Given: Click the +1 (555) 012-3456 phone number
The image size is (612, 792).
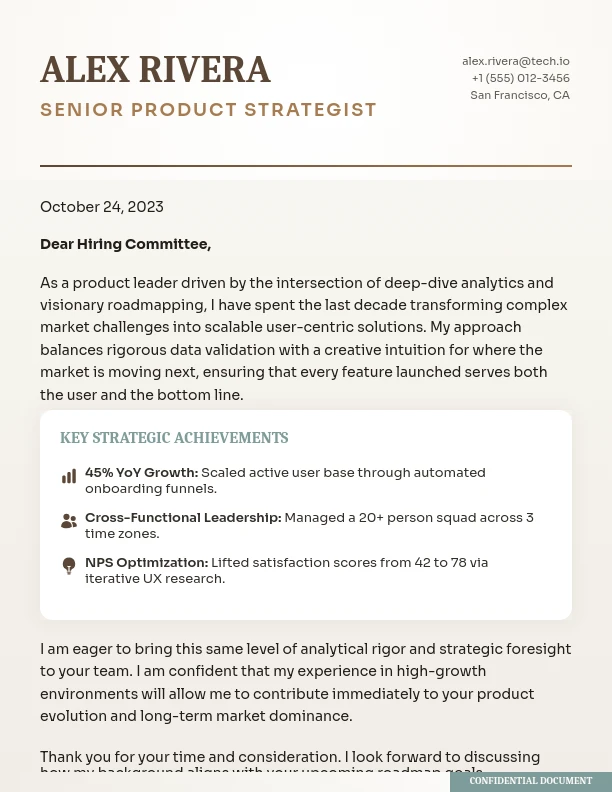Looking at the screenshot, I should 520,78.
